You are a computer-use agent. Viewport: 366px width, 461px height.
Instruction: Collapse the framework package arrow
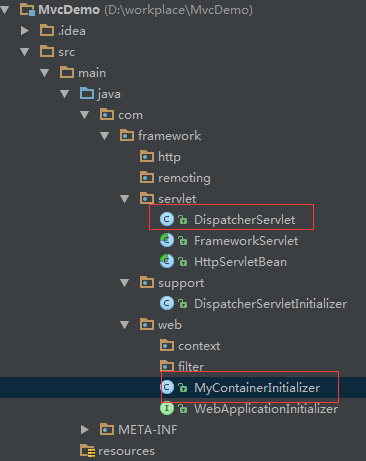coord(105,136)
